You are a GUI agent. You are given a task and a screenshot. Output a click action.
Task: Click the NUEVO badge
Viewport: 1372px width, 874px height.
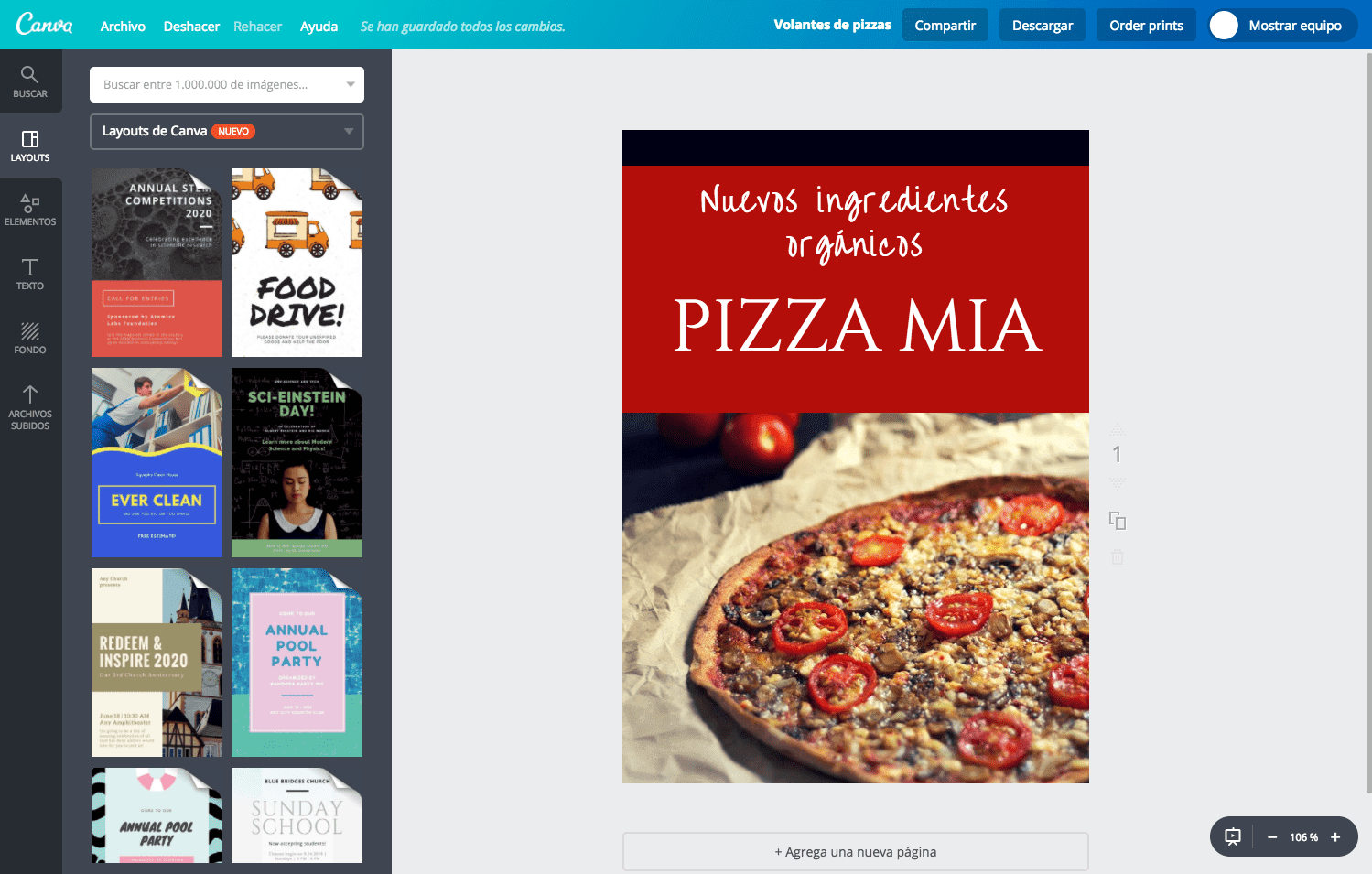coord(233,131)
